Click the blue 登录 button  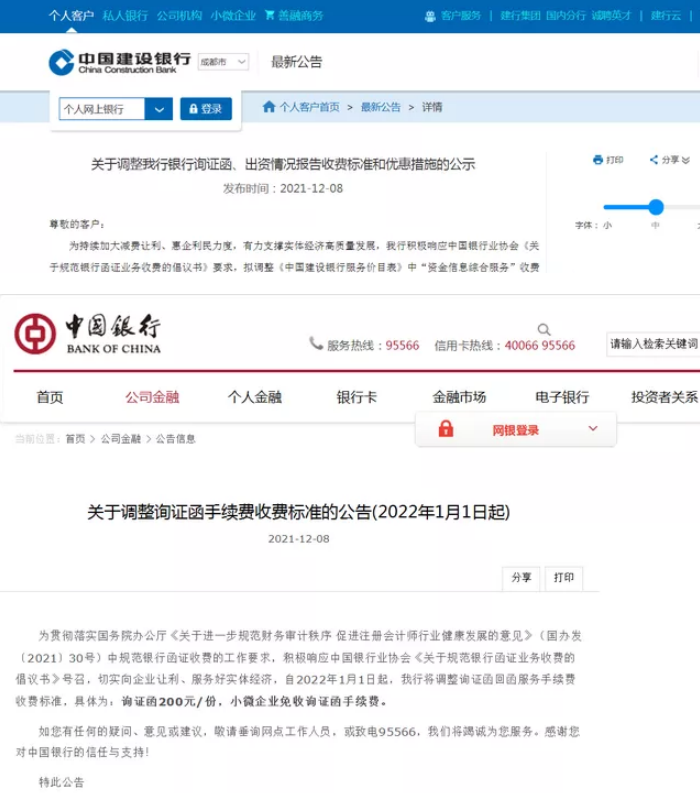206,109
